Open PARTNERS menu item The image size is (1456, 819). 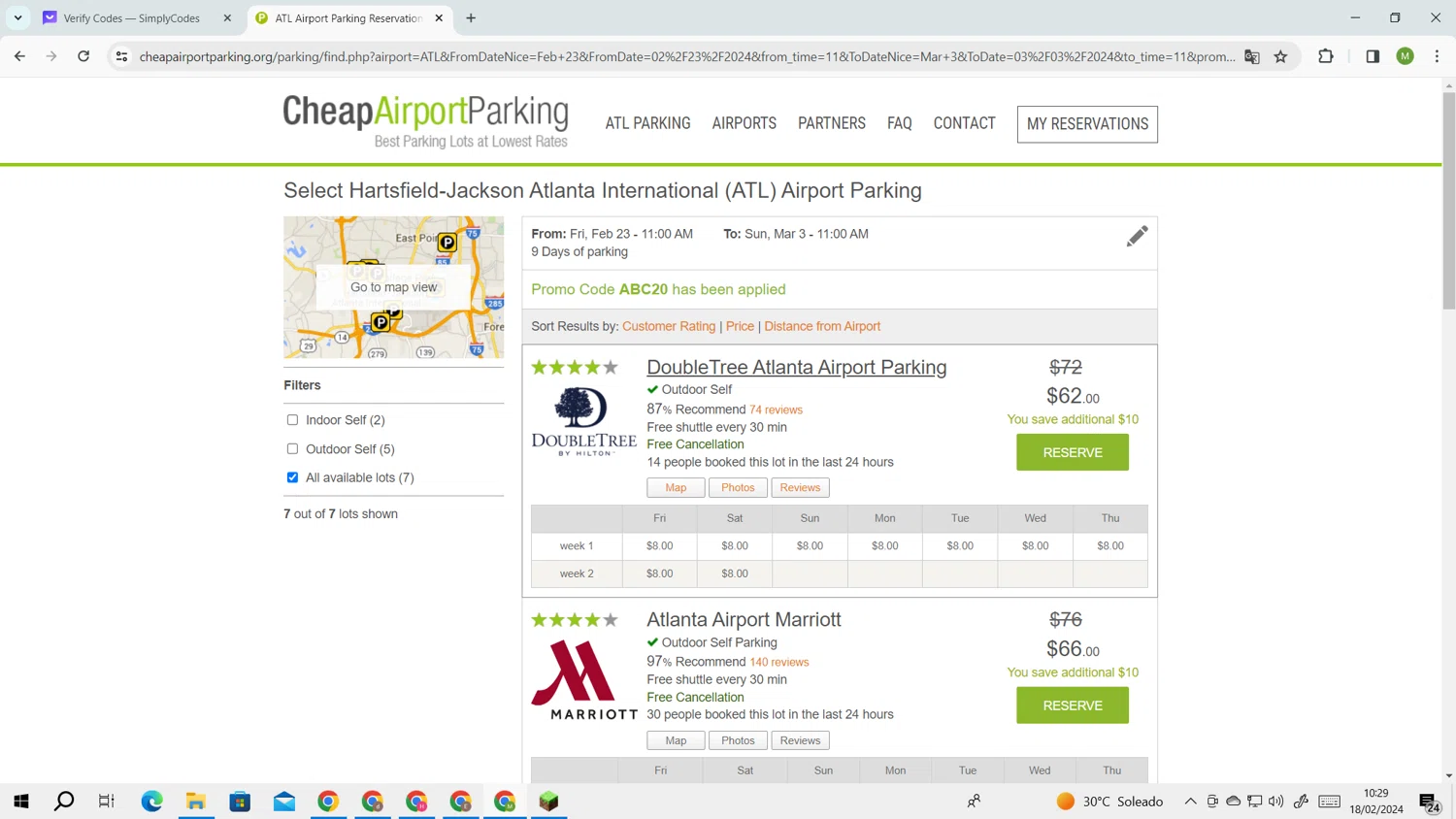[x=831, y=123]
